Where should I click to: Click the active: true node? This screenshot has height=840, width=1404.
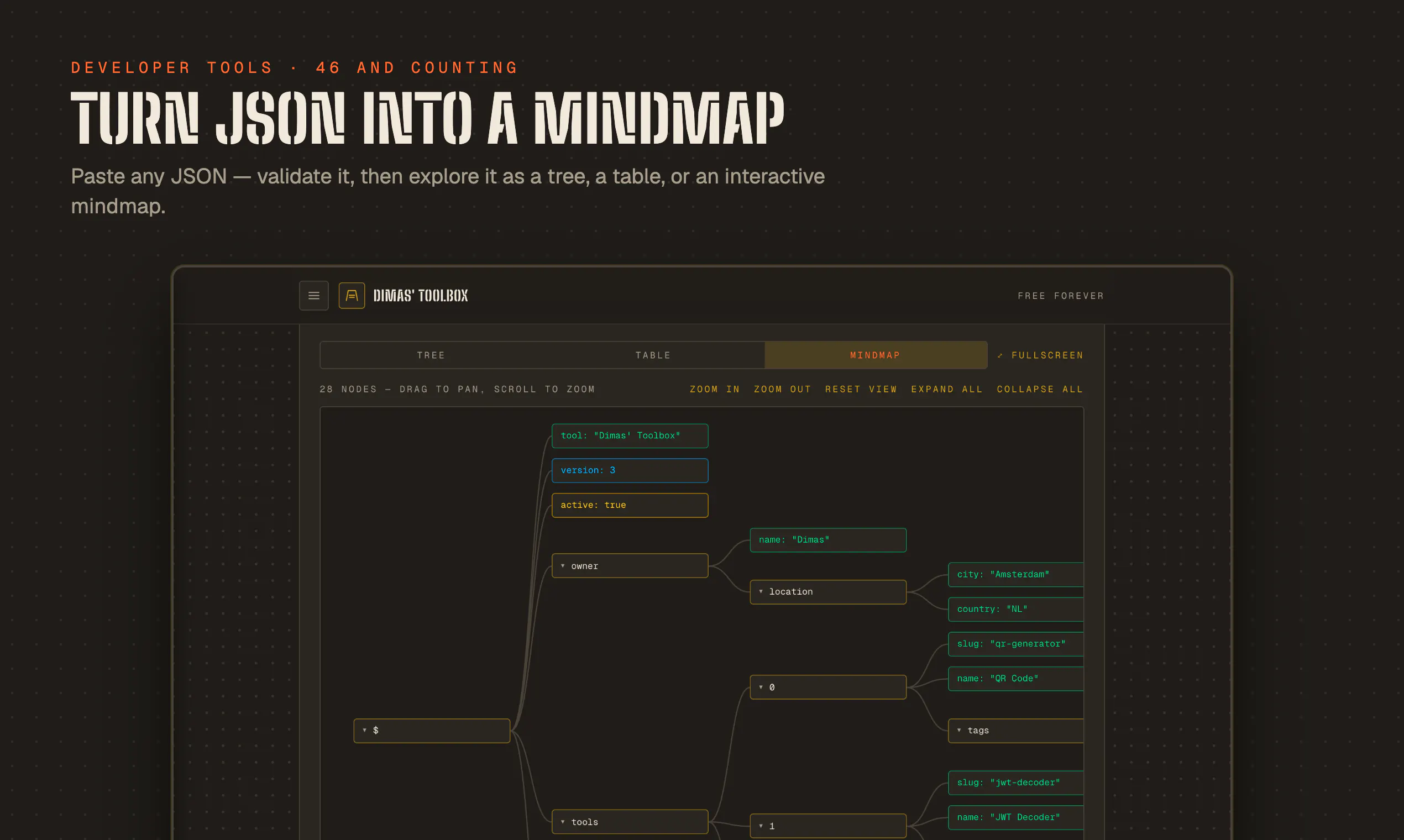pos(630,505)
